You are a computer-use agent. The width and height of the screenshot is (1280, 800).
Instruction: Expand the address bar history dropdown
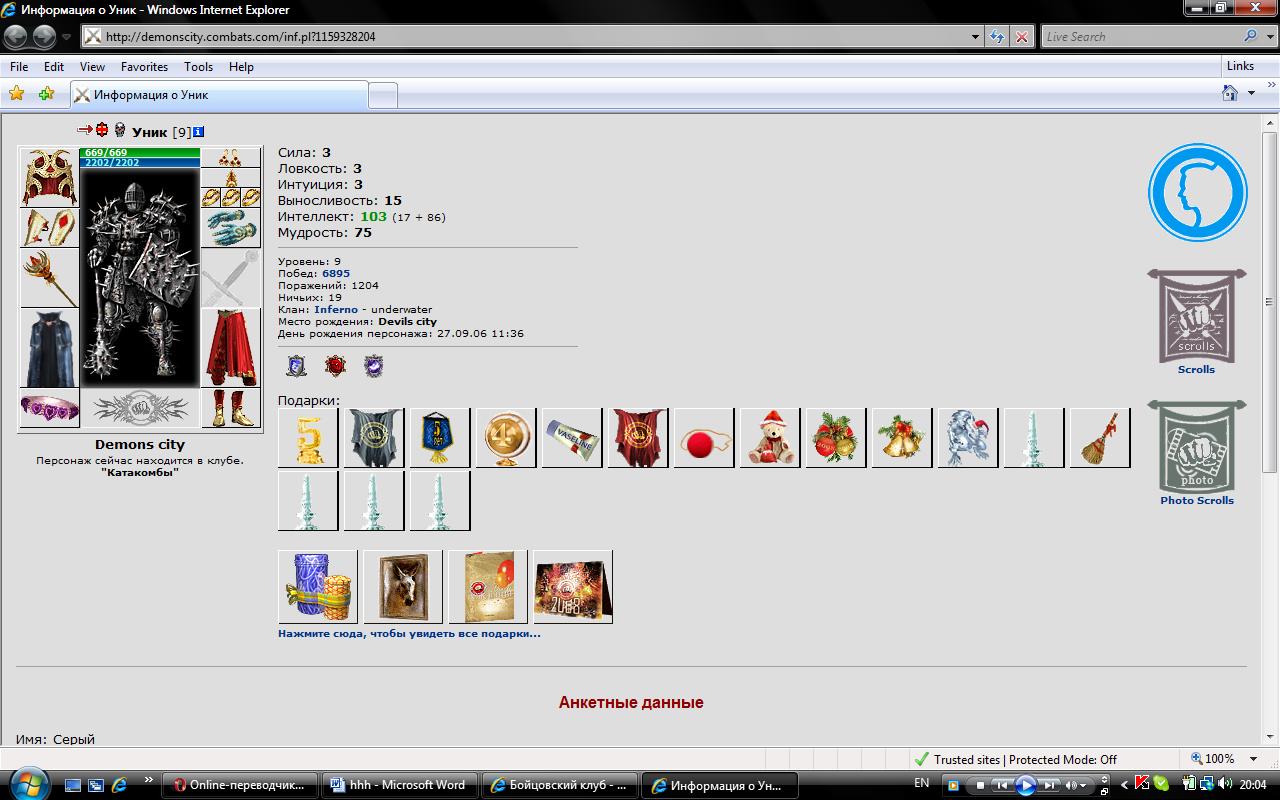pyautogui.click(x=976, y=37)
